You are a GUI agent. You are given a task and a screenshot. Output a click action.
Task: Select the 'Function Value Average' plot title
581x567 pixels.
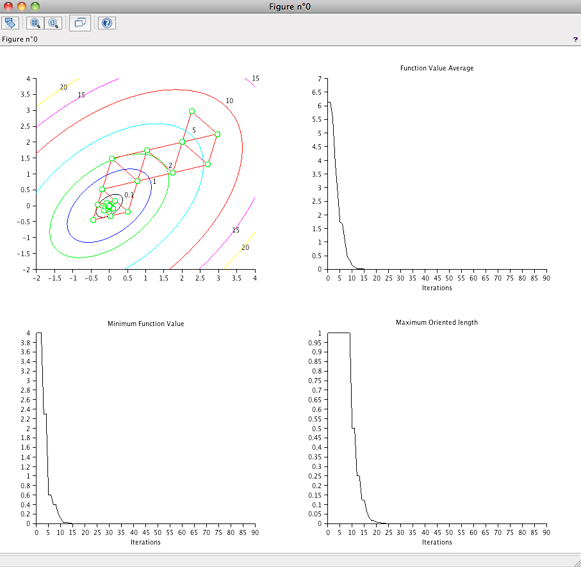coord(437,68)
